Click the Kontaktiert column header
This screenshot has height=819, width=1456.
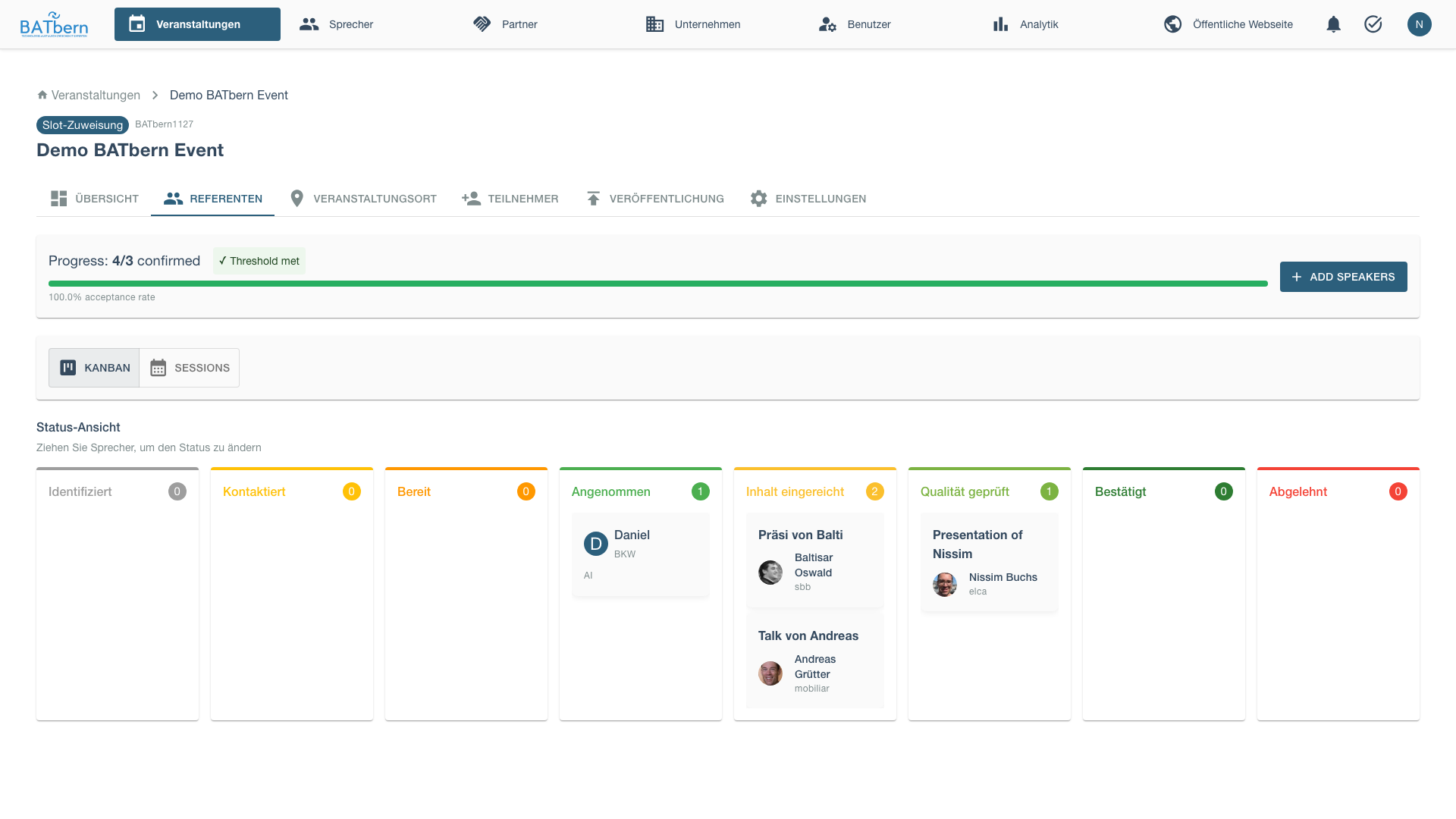[x=254, y=491]
